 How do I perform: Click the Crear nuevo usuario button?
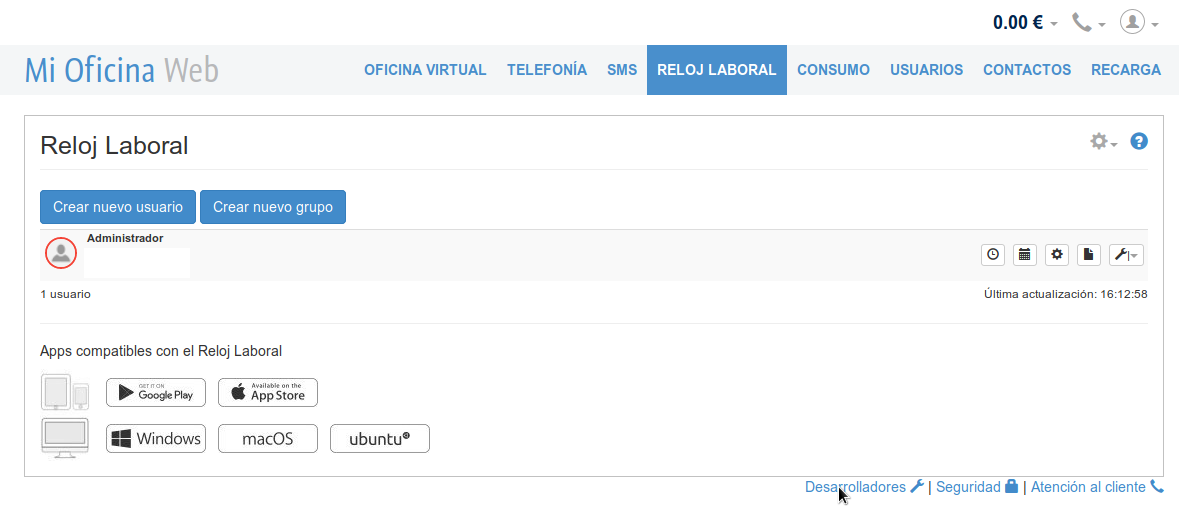point(118,207)
